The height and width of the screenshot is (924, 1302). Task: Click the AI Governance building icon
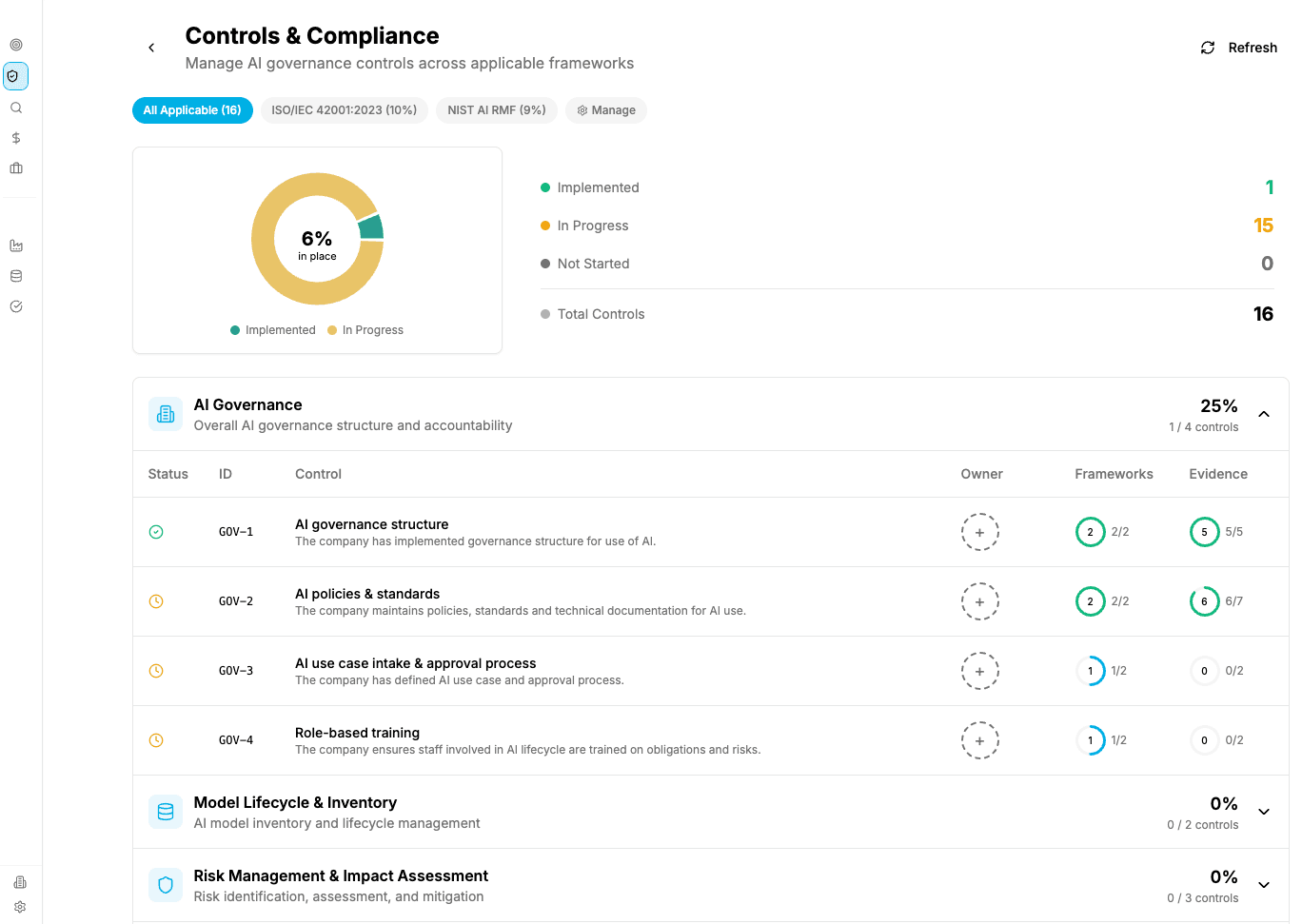166,414
